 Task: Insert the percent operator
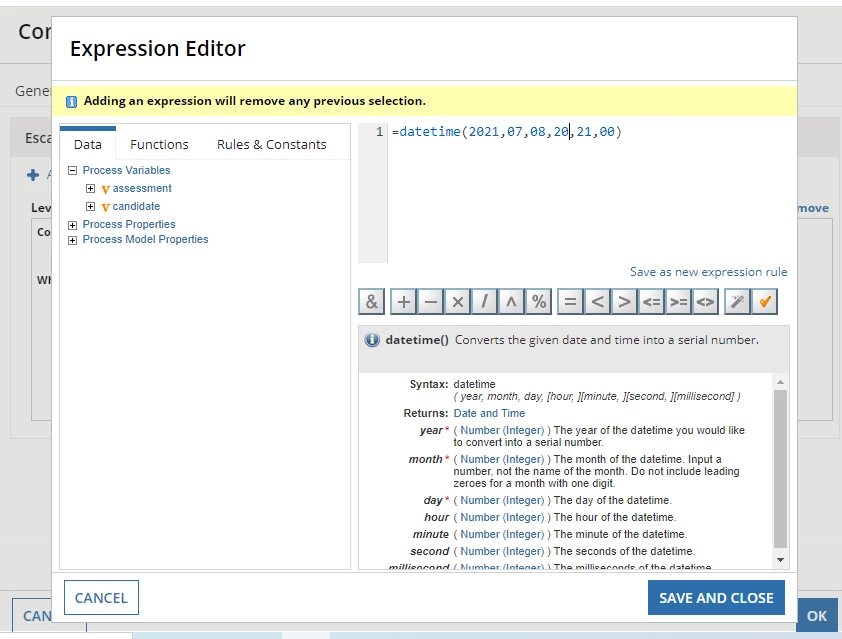[539, 301]
